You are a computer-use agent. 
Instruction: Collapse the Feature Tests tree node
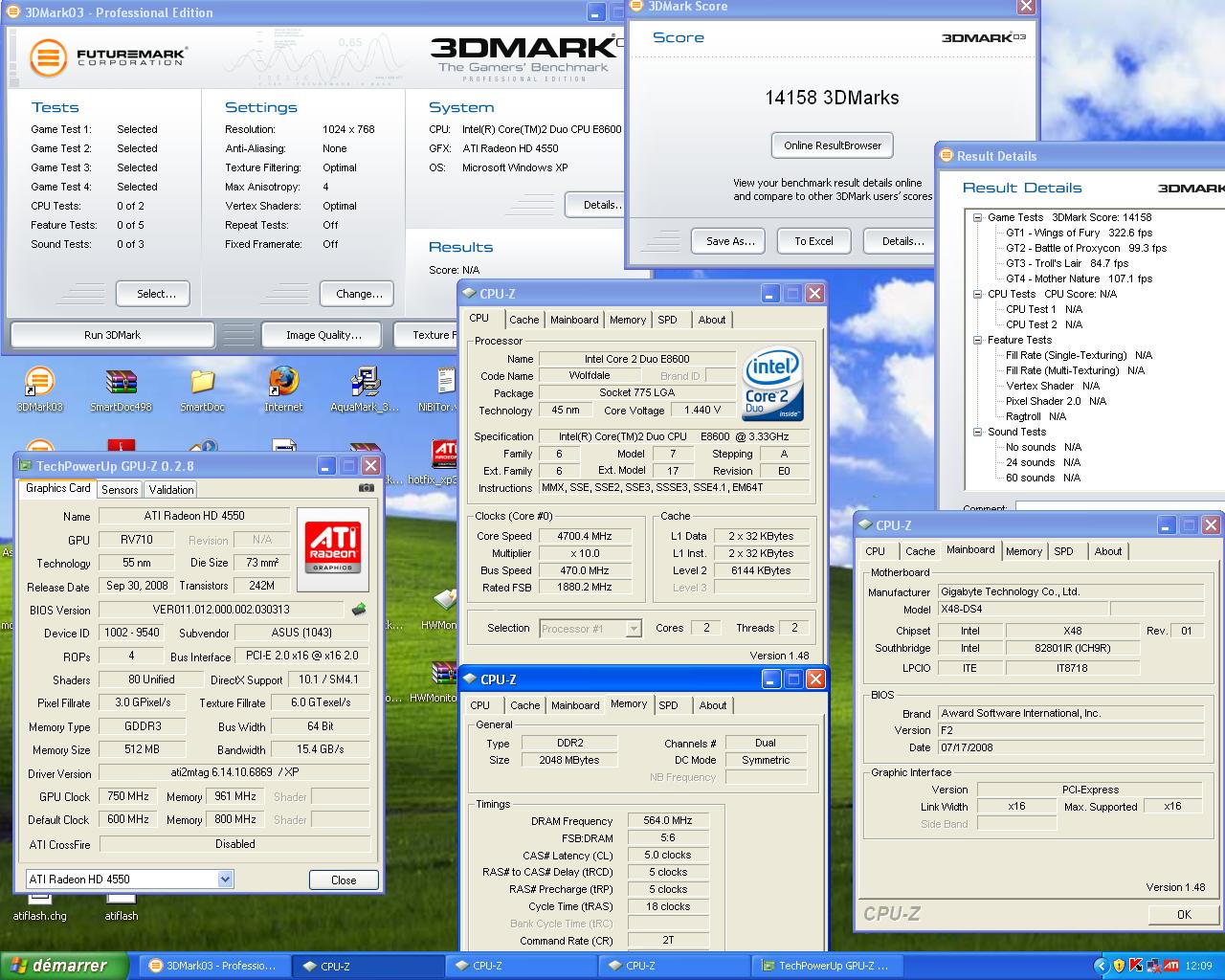coord(978,340)
